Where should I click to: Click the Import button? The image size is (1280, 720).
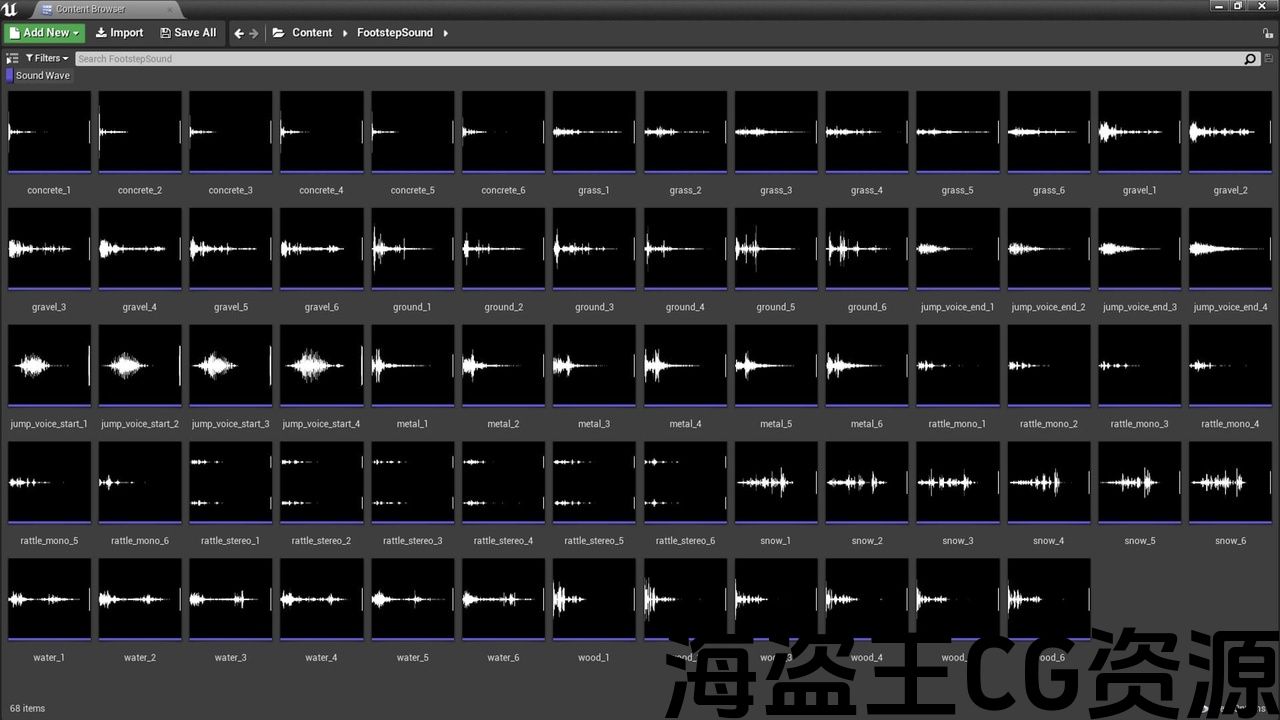click(x=119, y=33)
